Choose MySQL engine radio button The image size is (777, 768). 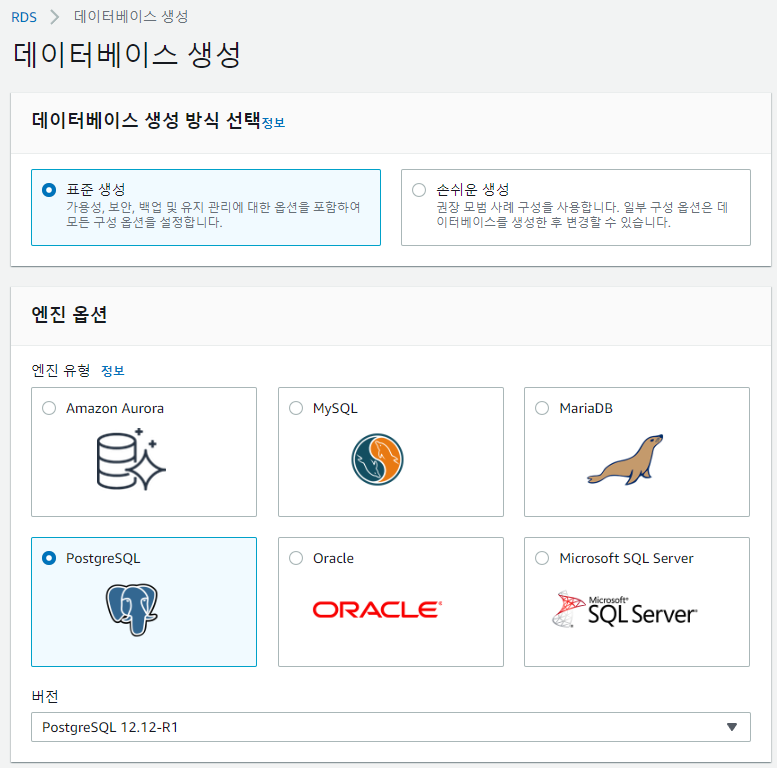click(x=296, y=408)
